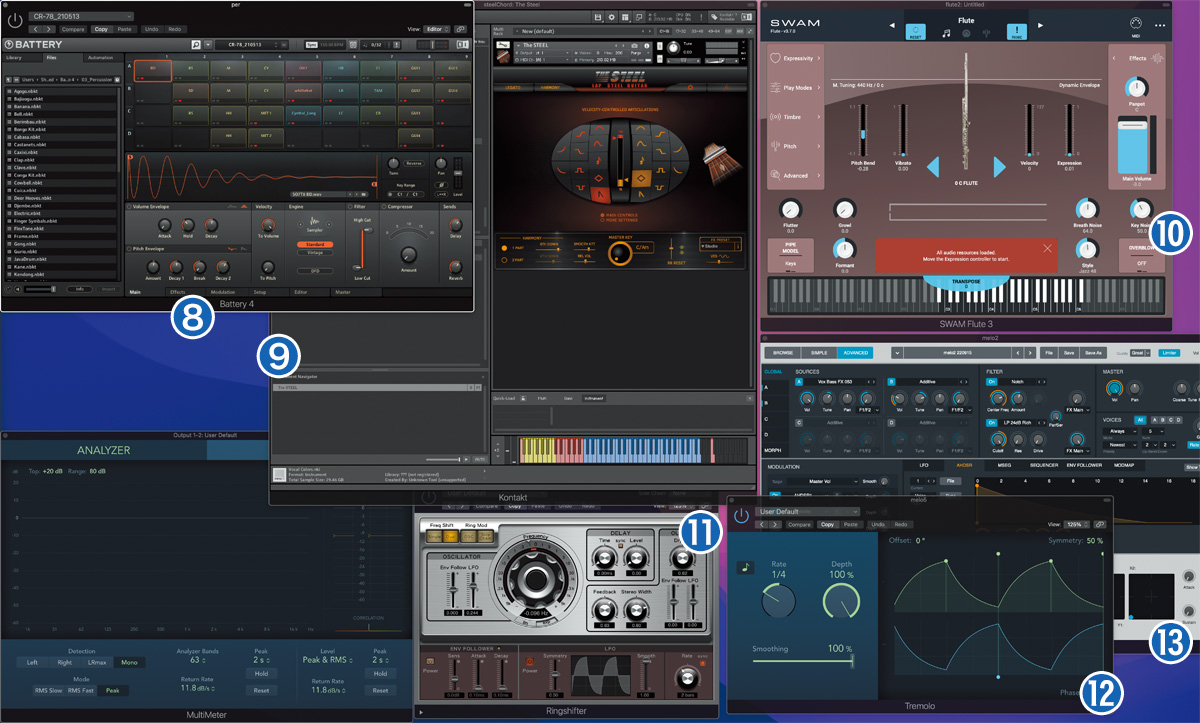Viewport: 1200px width, 723px height.
Task: Click the music note icon in SWAM header
Action: point(946,32)
